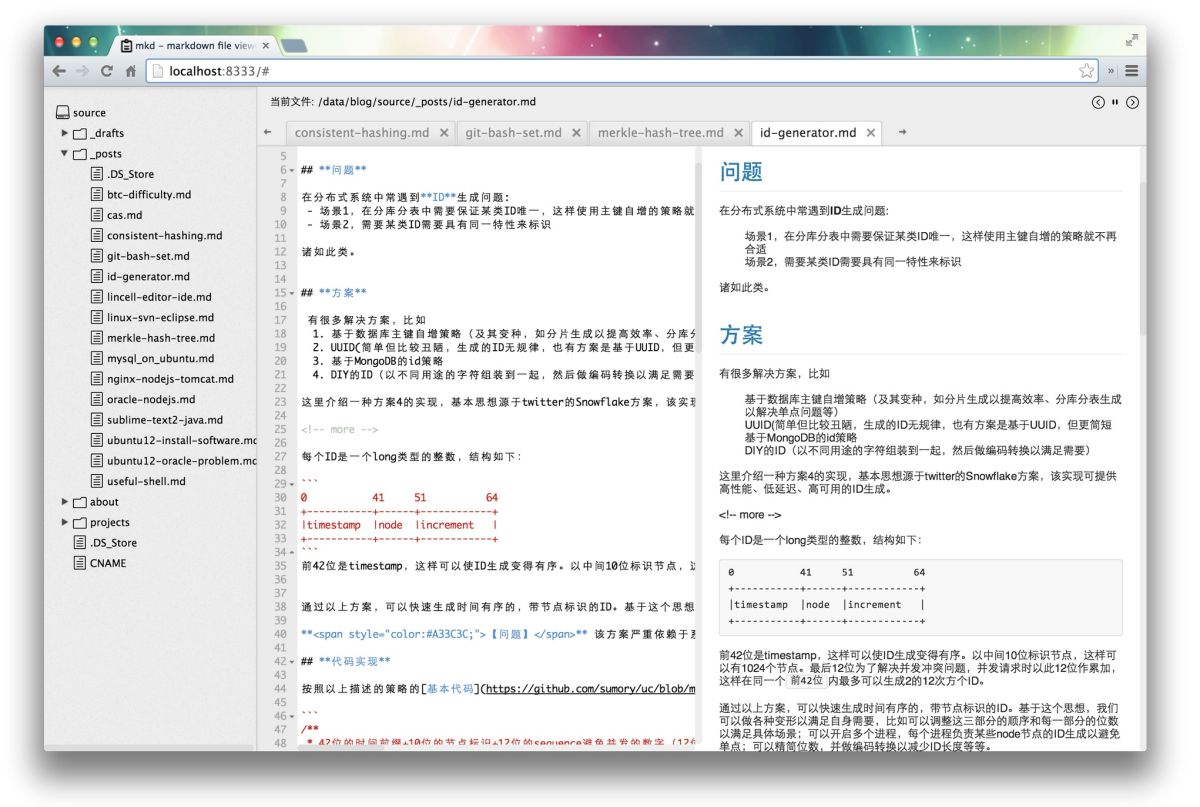Open id-generator.md in the file tree

pyautogui.click(x=140, y=277)
